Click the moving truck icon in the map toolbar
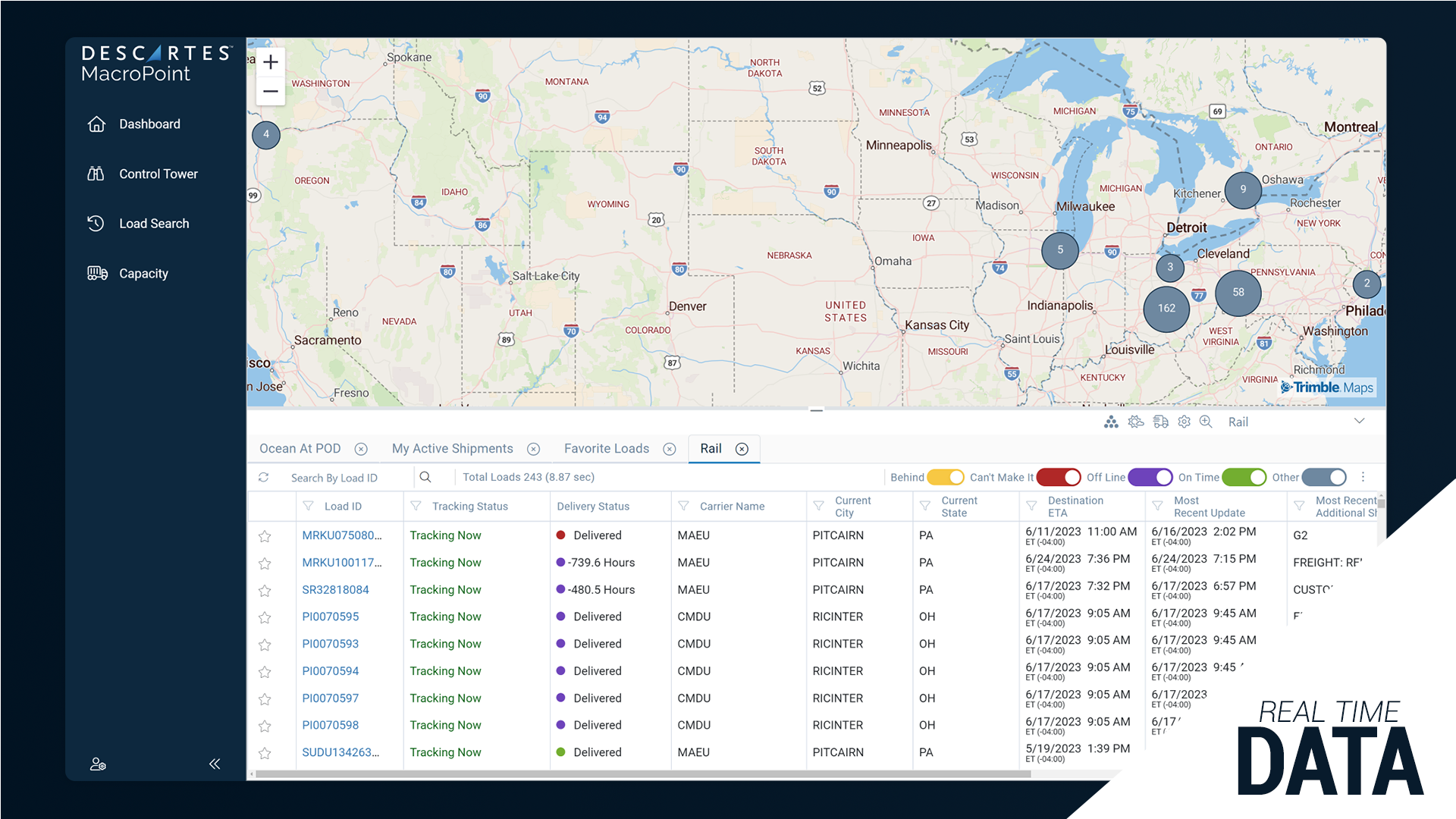The image size is (1456, 819). pos(1160,422)
